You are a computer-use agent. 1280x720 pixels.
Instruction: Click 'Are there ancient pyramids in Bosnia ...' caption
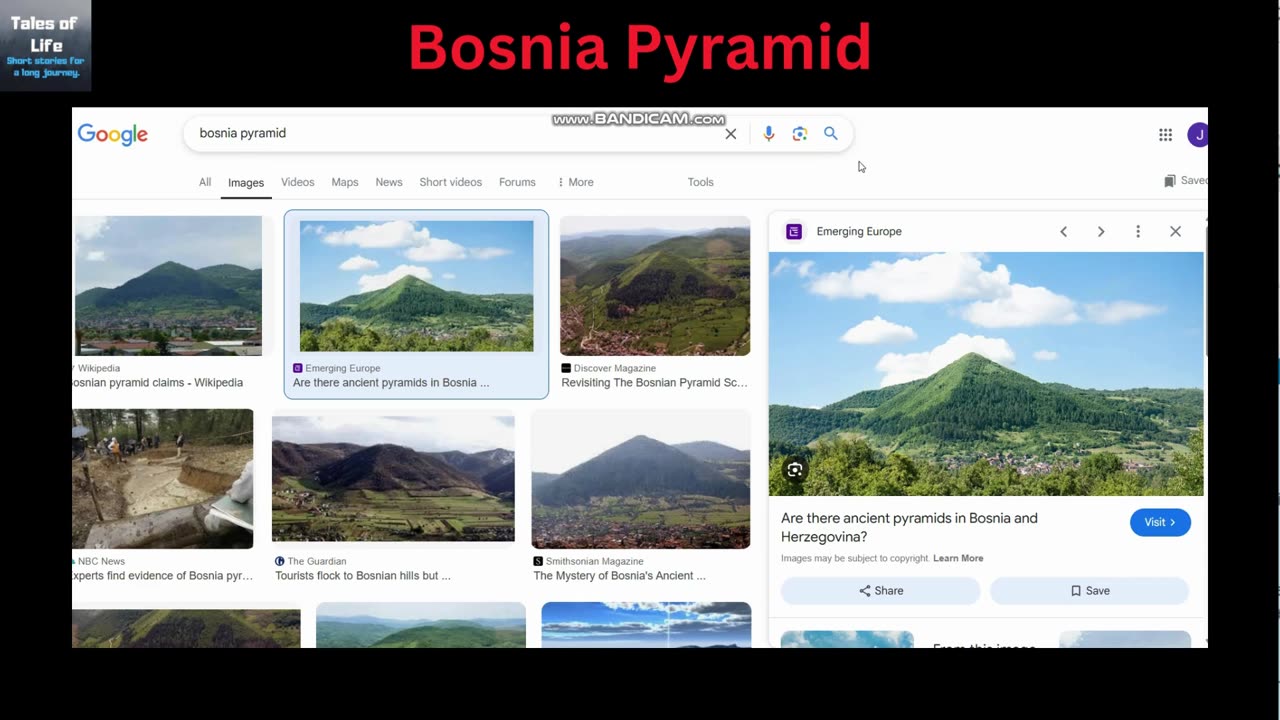[x=391, y=383]
